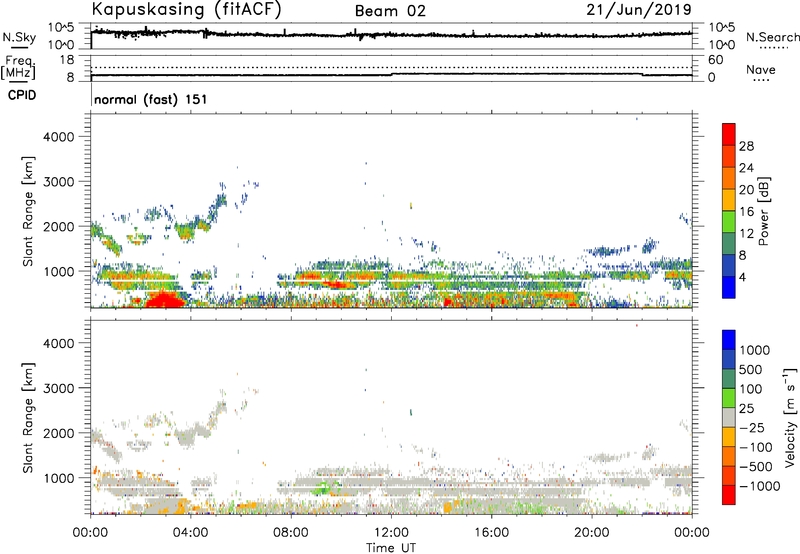
Task: Click the '20:00' time axis label
Action: (x=592, y=533)
